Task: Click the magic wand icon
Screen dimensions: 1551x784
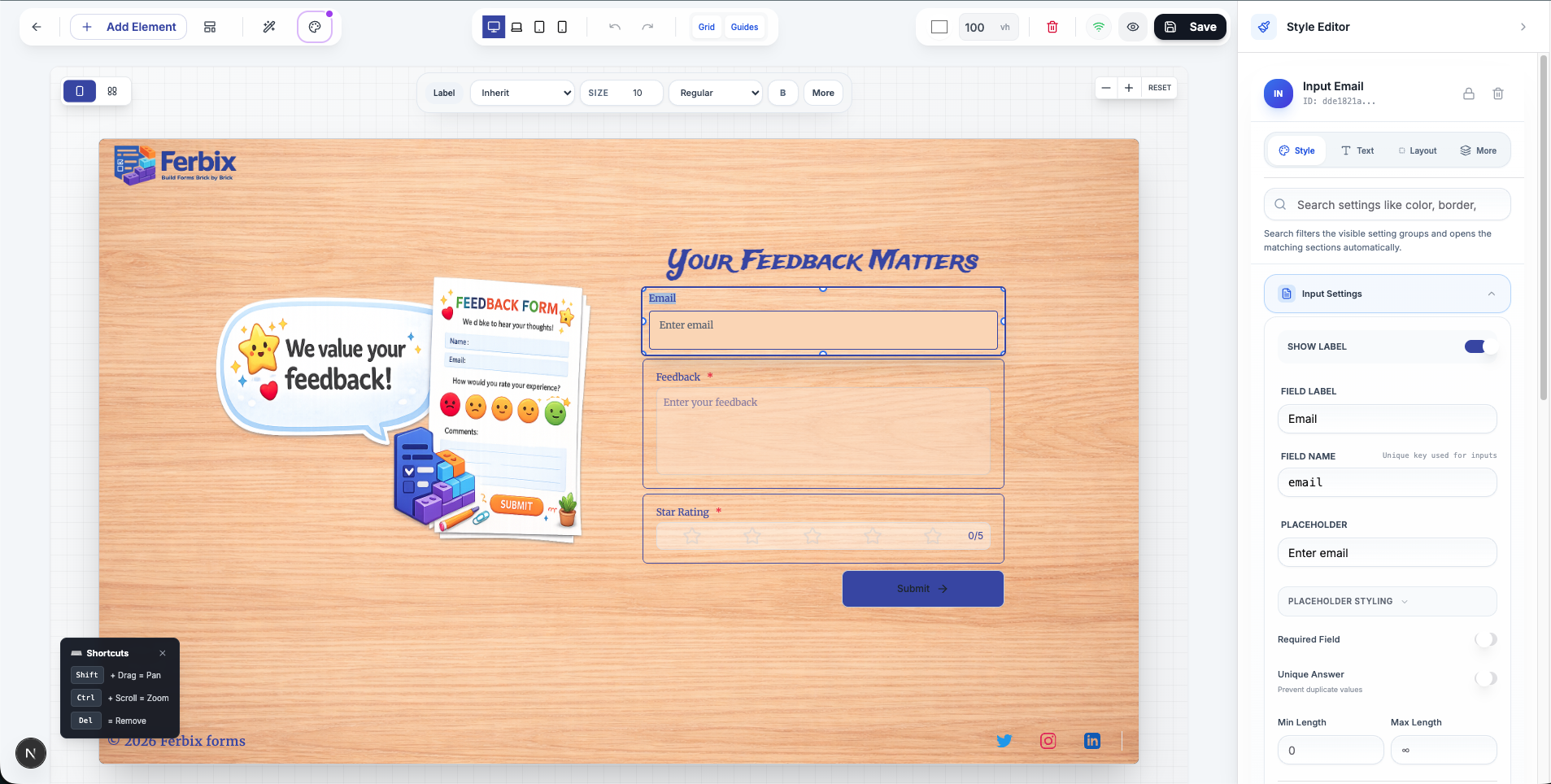Action: click(269, 27)
